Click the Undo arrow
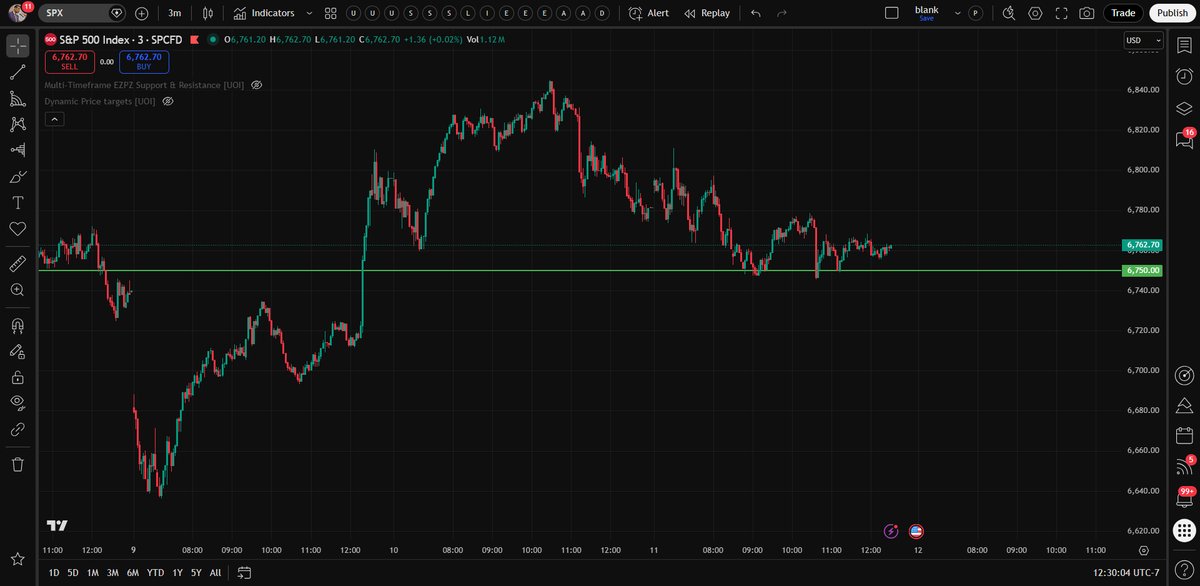Screen dimensions: 1200x586 point(755,13)
